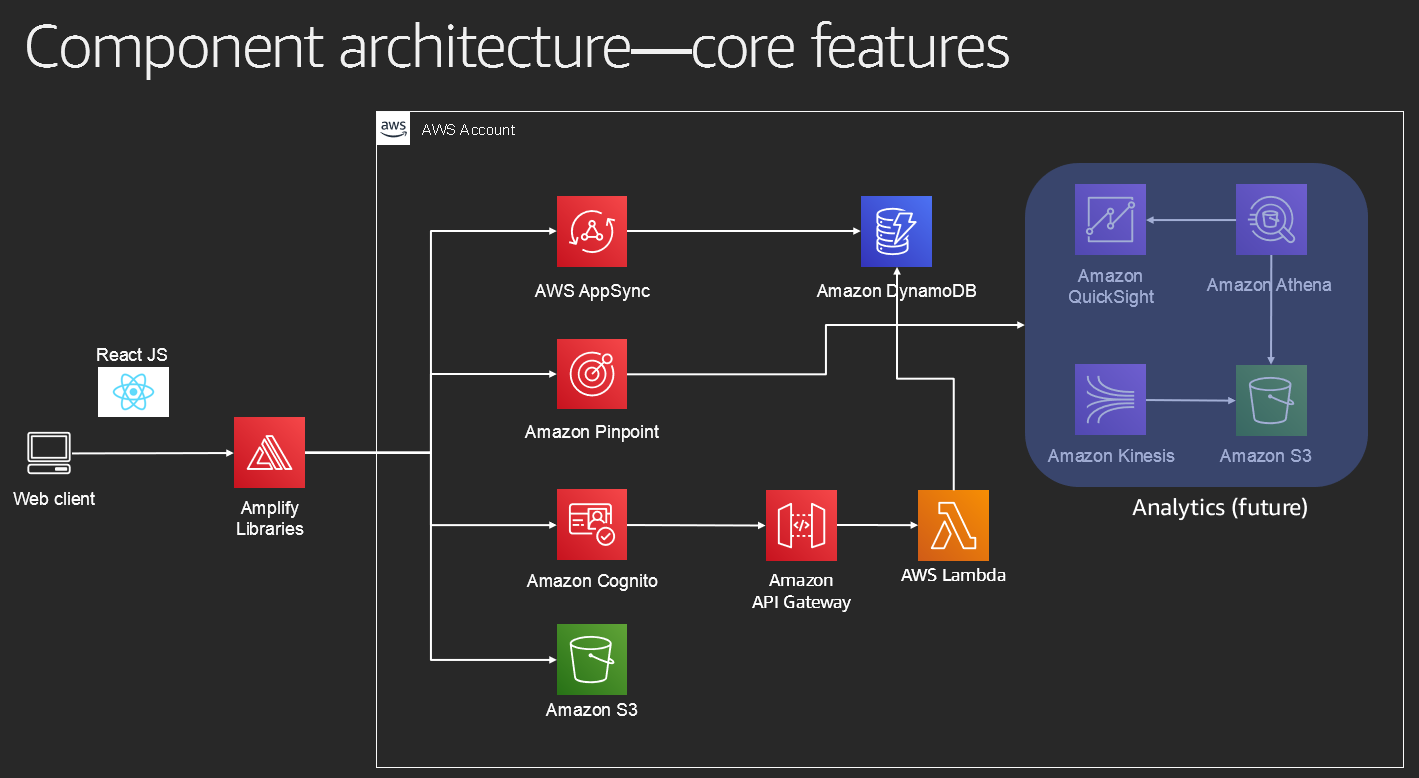The height and width of the screenshot is (778, 1419).
Task: Click the "Amazon API Gateway" text label
Action: [801, 591]
